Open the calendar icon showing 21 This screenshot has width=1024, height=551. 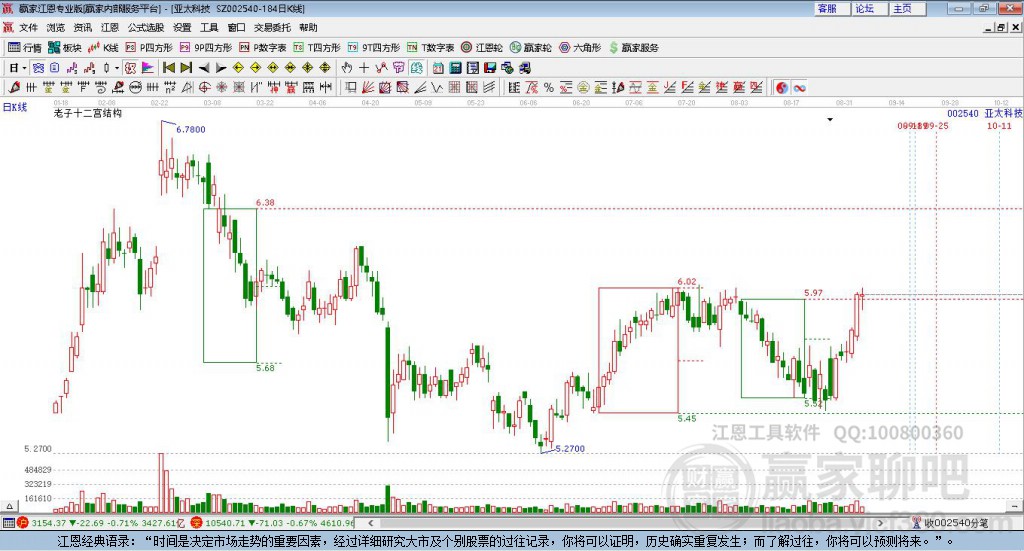coord(438,68)
